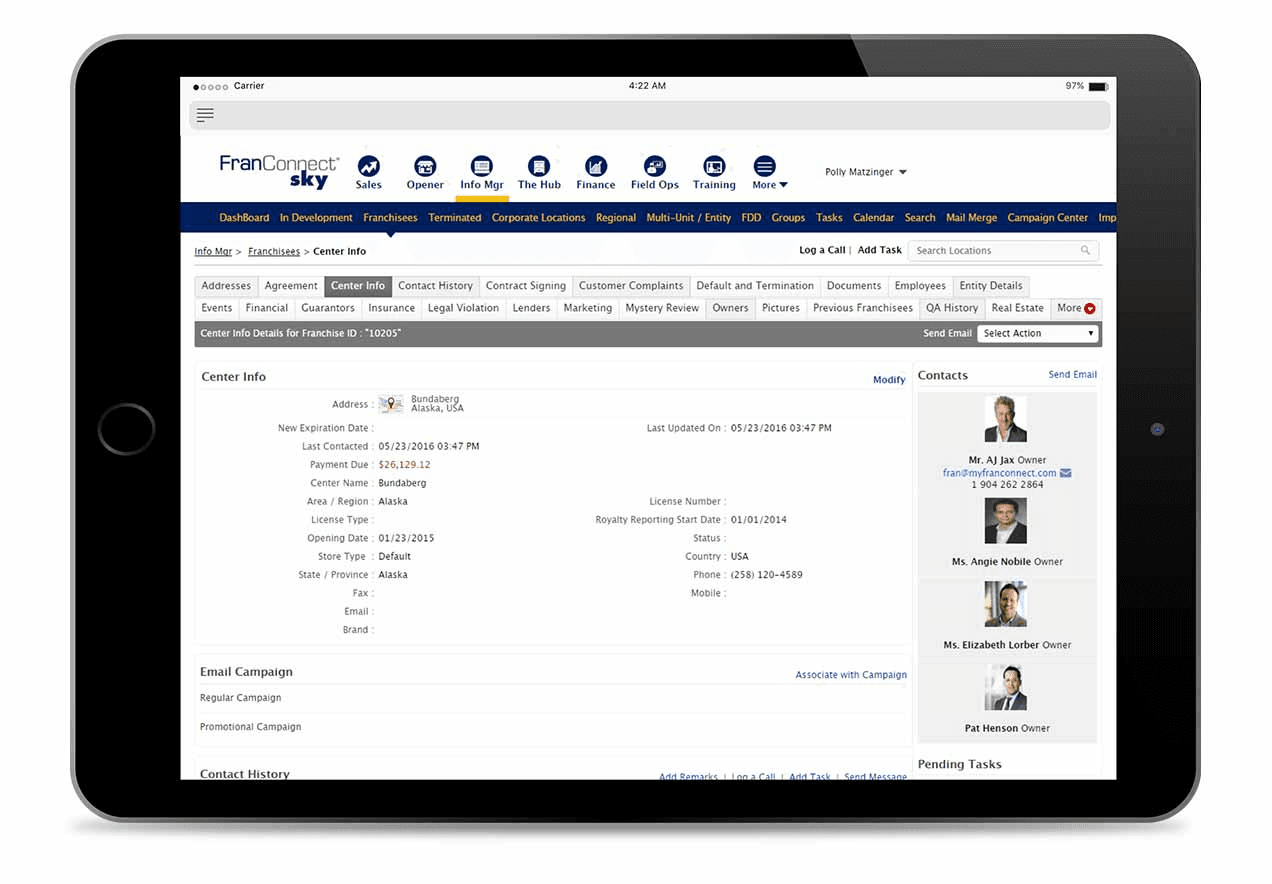Click Associate with Campaign link
1272x884 pixels.
[x=851, y=675]
